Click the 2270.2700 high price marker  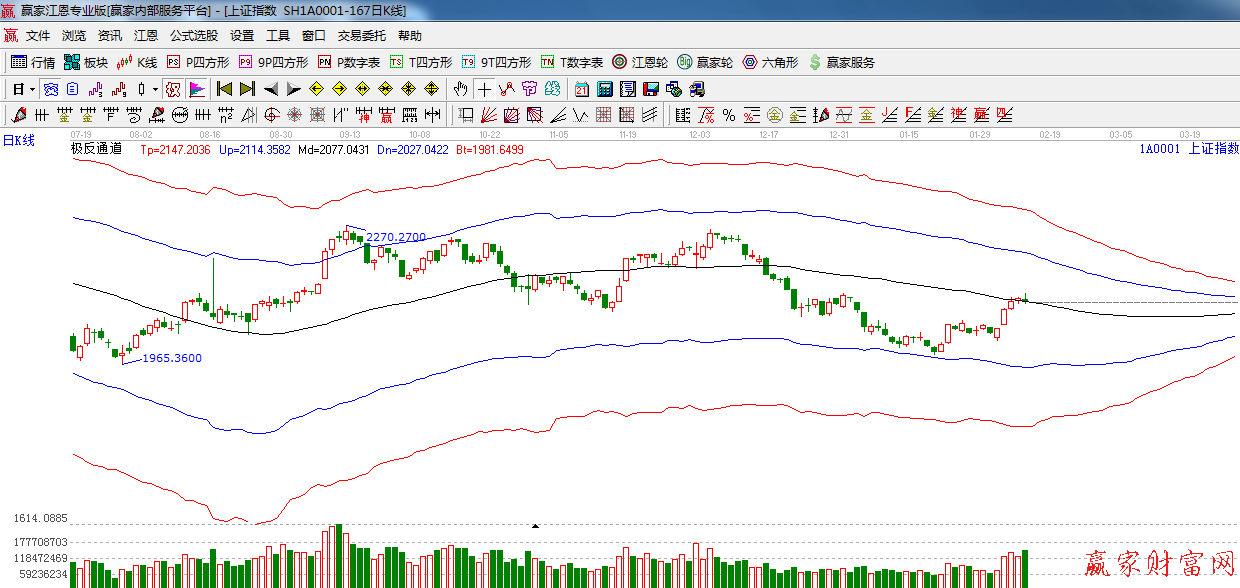point(395,237)
